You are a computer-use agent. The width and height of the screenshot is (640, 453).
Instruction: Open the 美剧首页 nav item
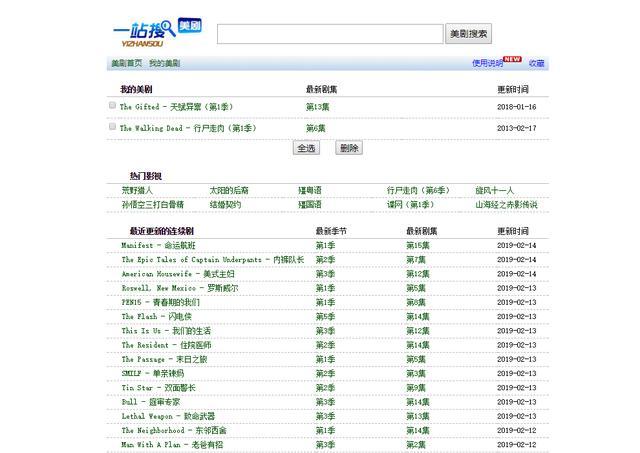[127, 63]
